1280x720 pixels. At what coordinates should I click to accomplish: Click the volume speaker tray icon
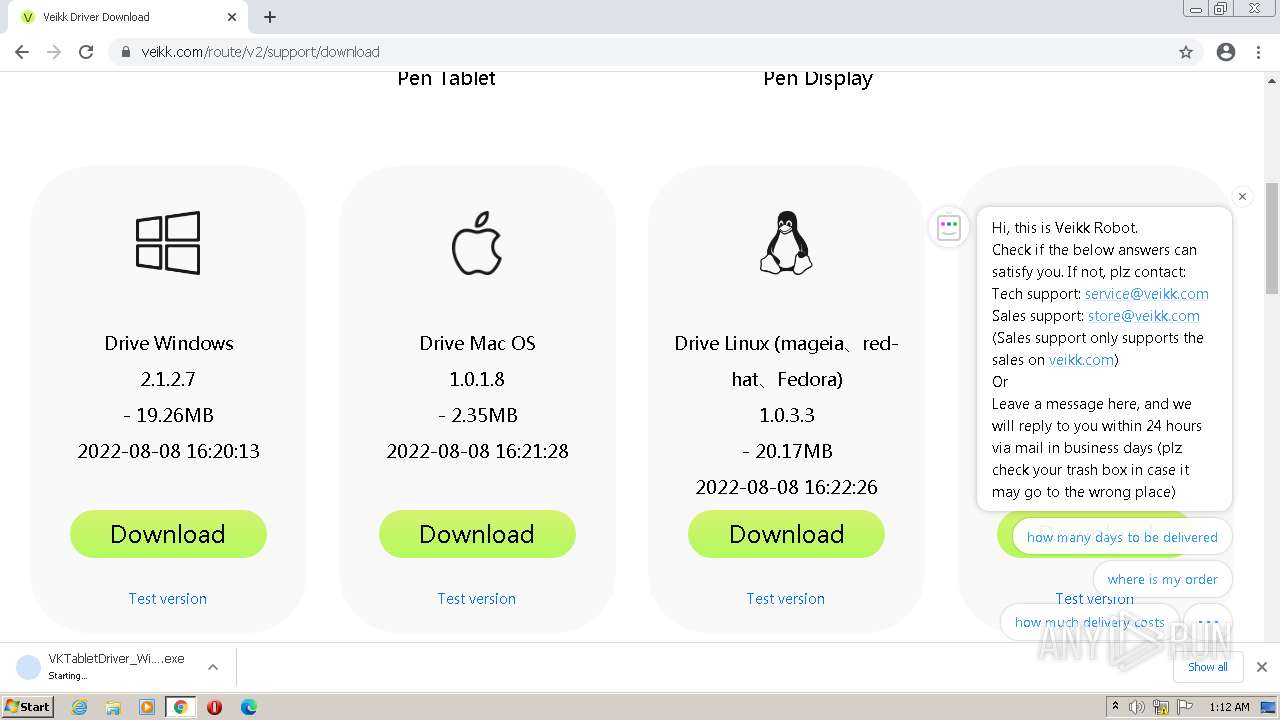coord(1137,707)
